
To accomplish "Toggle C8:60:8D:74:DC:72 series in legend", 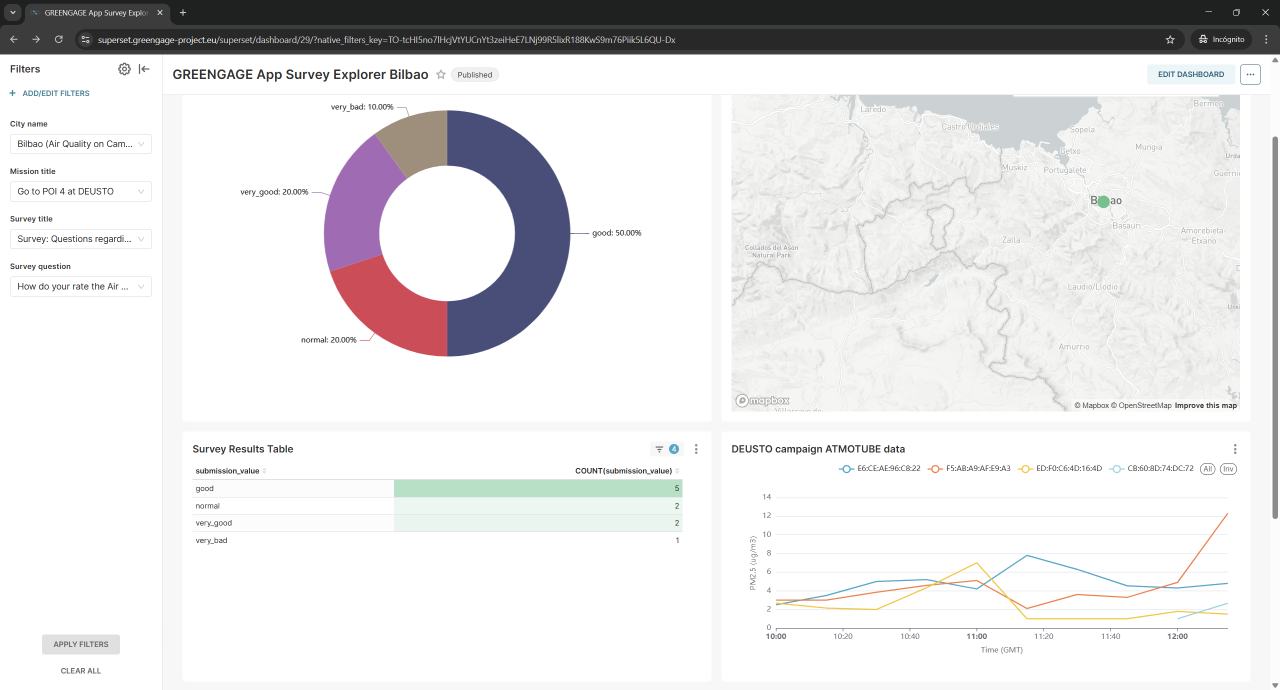I will (x=1151, y=468).
